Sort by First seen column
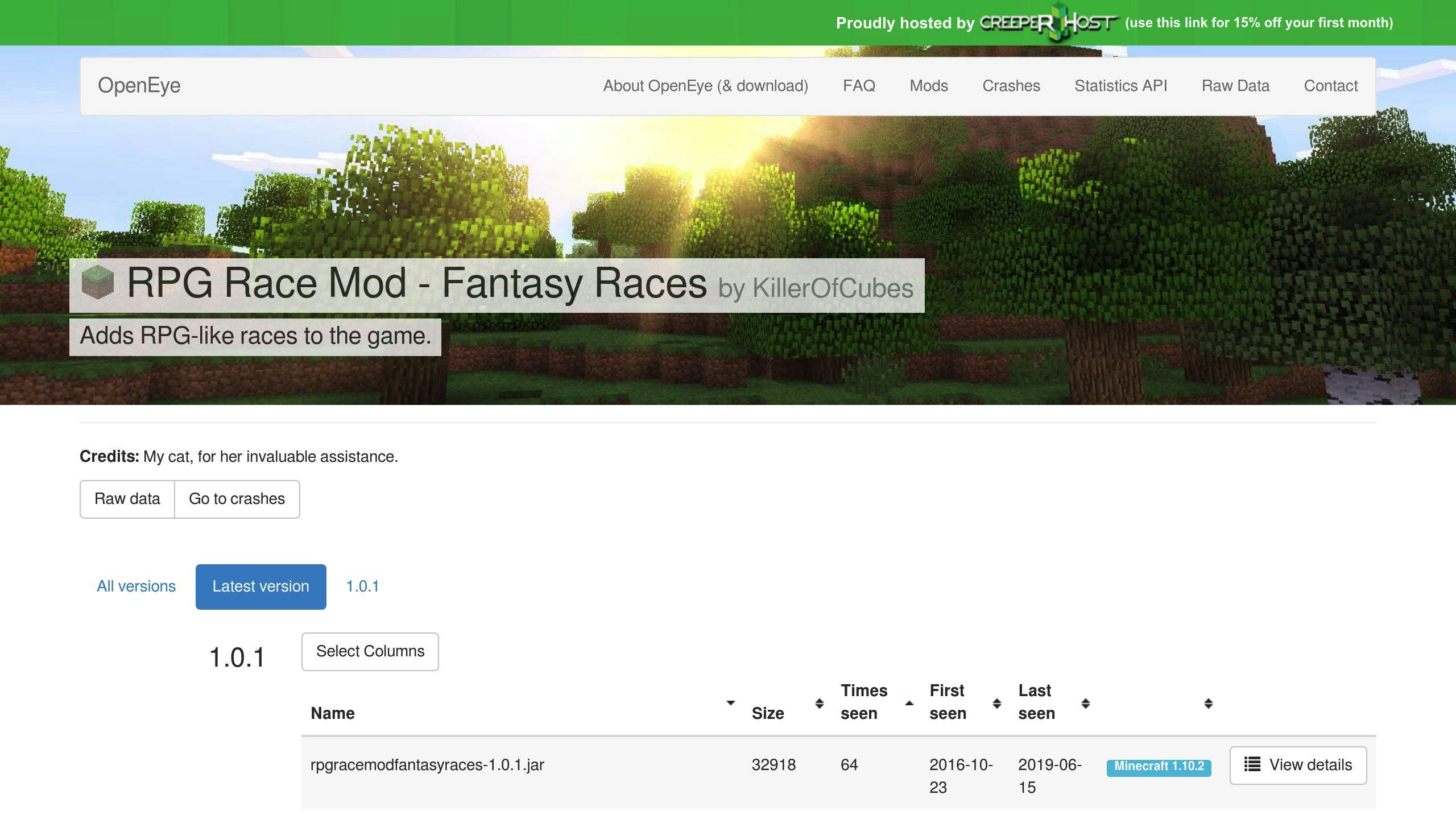 [x=996, y=701]
